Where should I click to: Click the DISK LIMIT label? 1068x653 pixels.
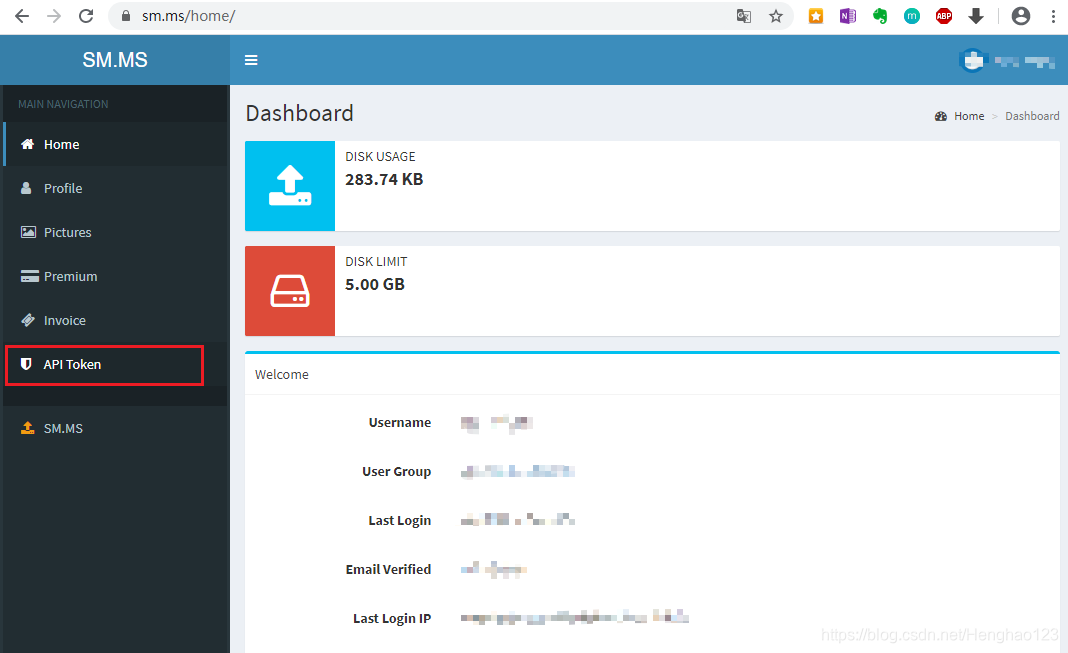(x=376, y=261)
